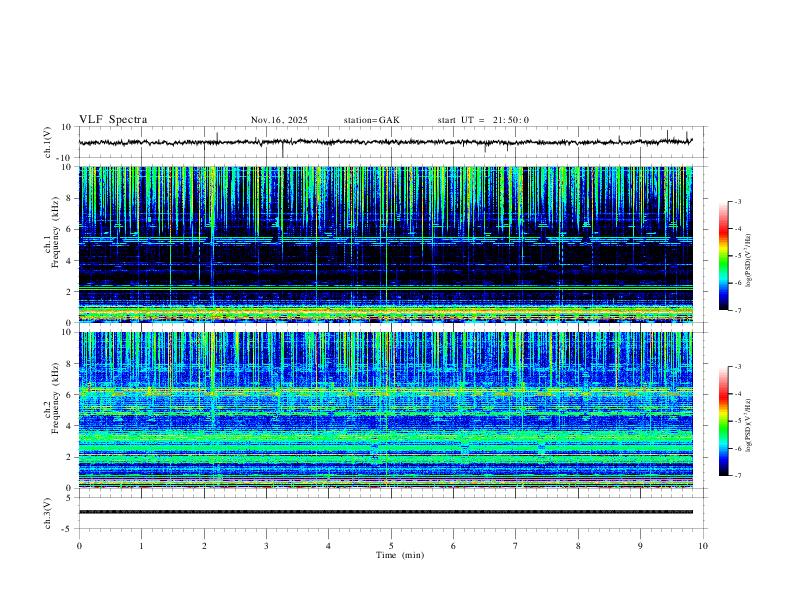The width and height of the screenshot is (792, 612).
Task: Click the "station=GAK" header label
Action: tap(371, 120)
